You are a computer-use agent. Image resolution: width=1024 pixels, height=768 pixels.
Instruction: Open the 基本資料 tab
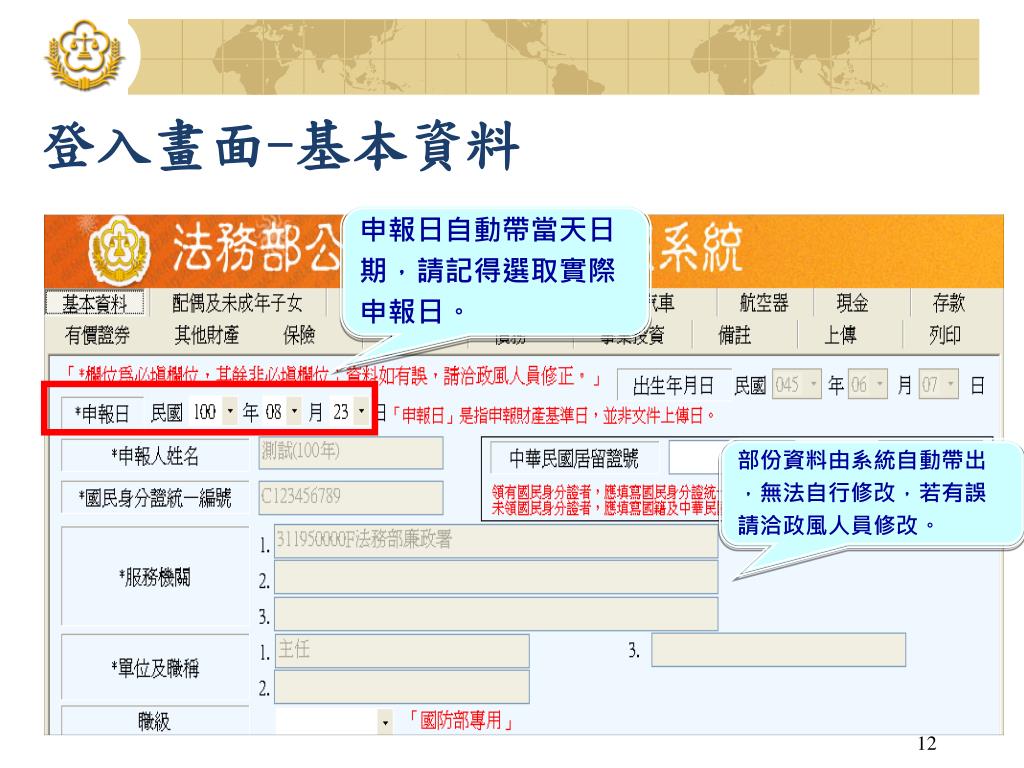(x=95, y=303)
